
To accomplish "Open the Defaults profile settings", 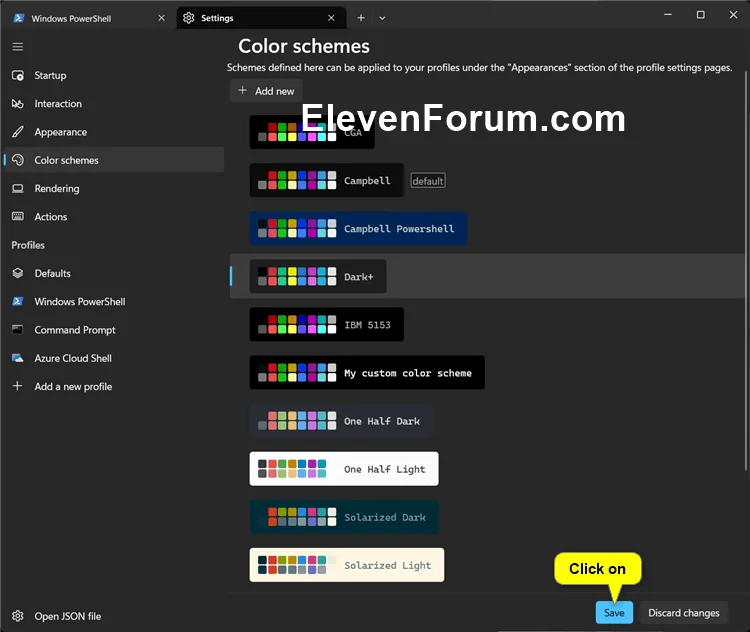I will pyautogui.click(x=114, y=273).
